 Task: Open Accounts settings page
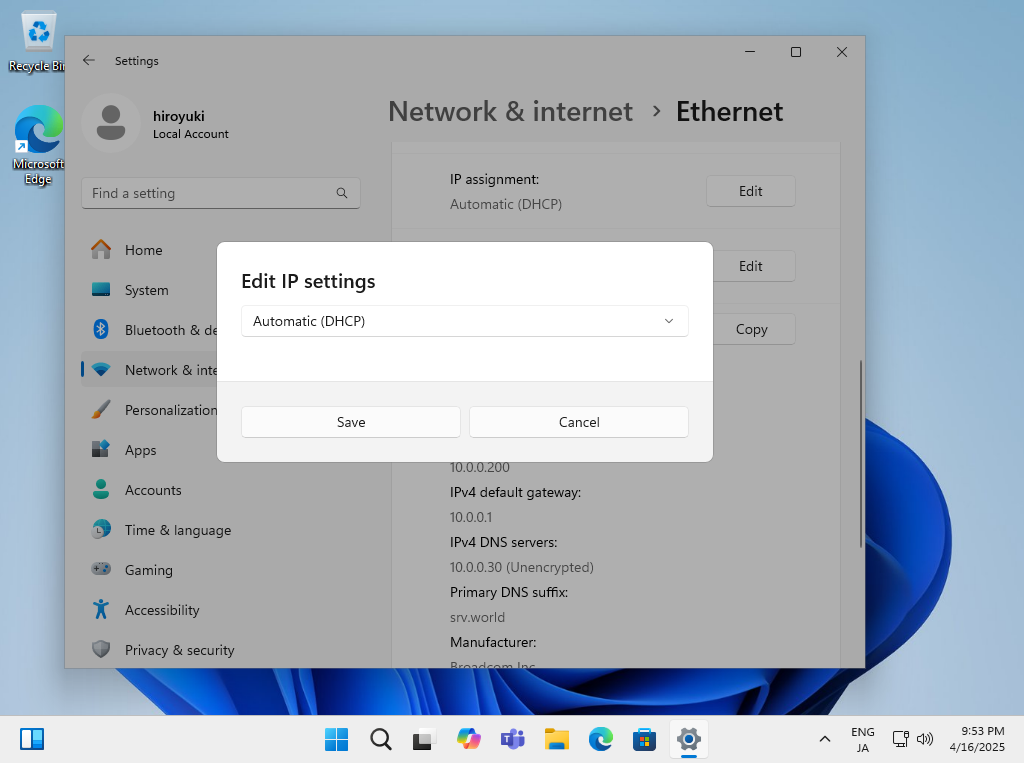coord(221,490)
